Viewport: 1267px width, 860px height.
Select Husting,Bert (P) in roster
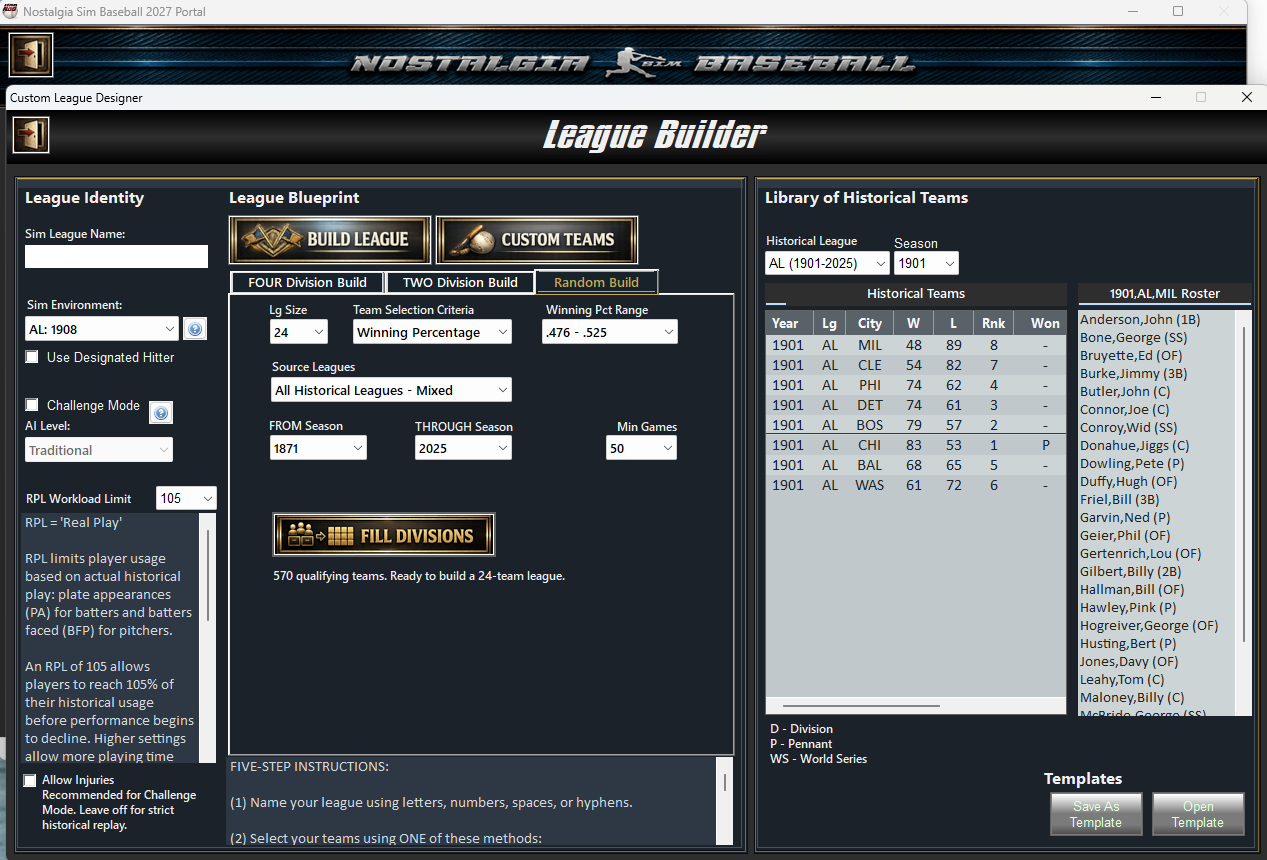pos(1128,644)
